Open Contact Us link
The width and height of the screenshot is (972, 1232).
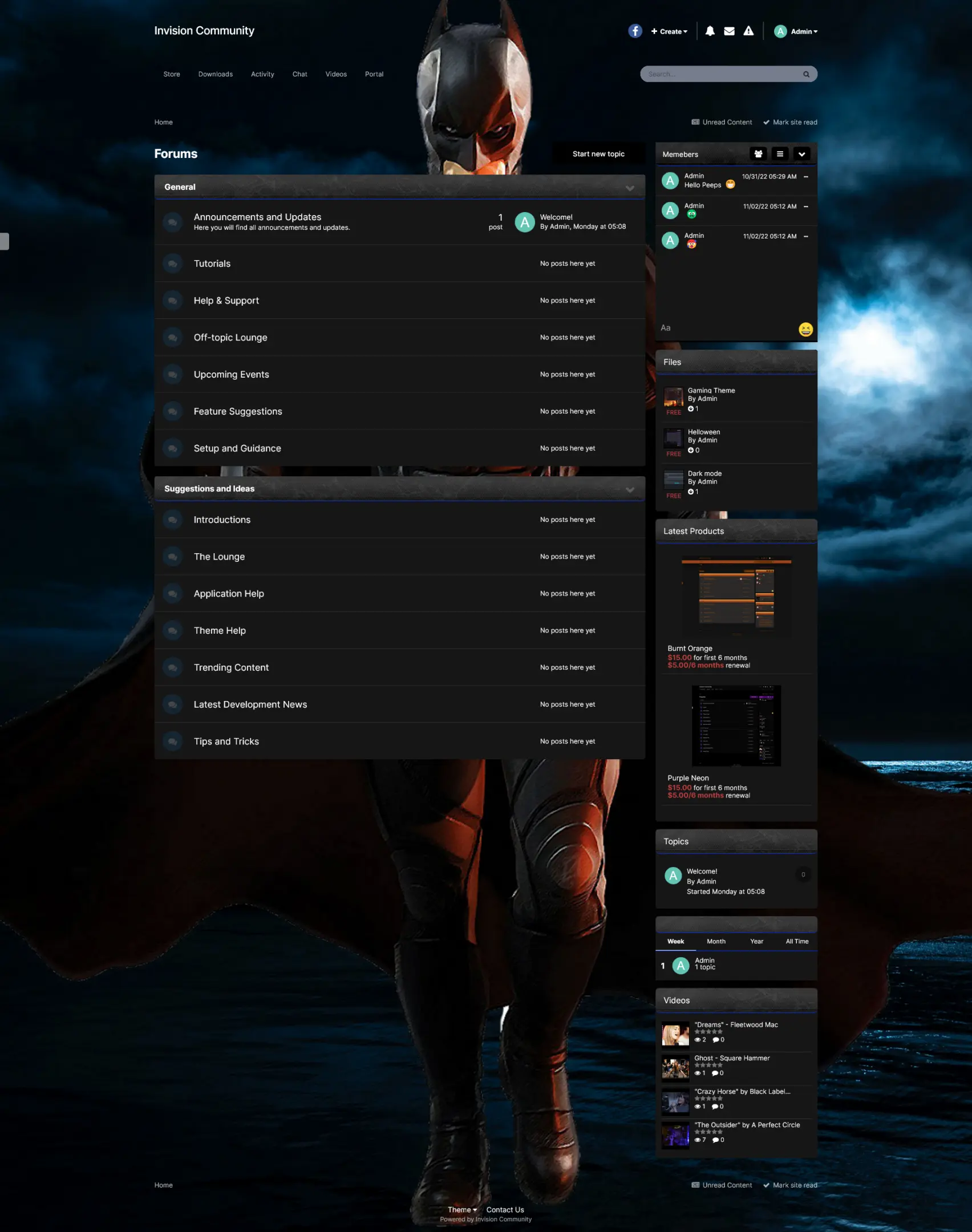505,1210
